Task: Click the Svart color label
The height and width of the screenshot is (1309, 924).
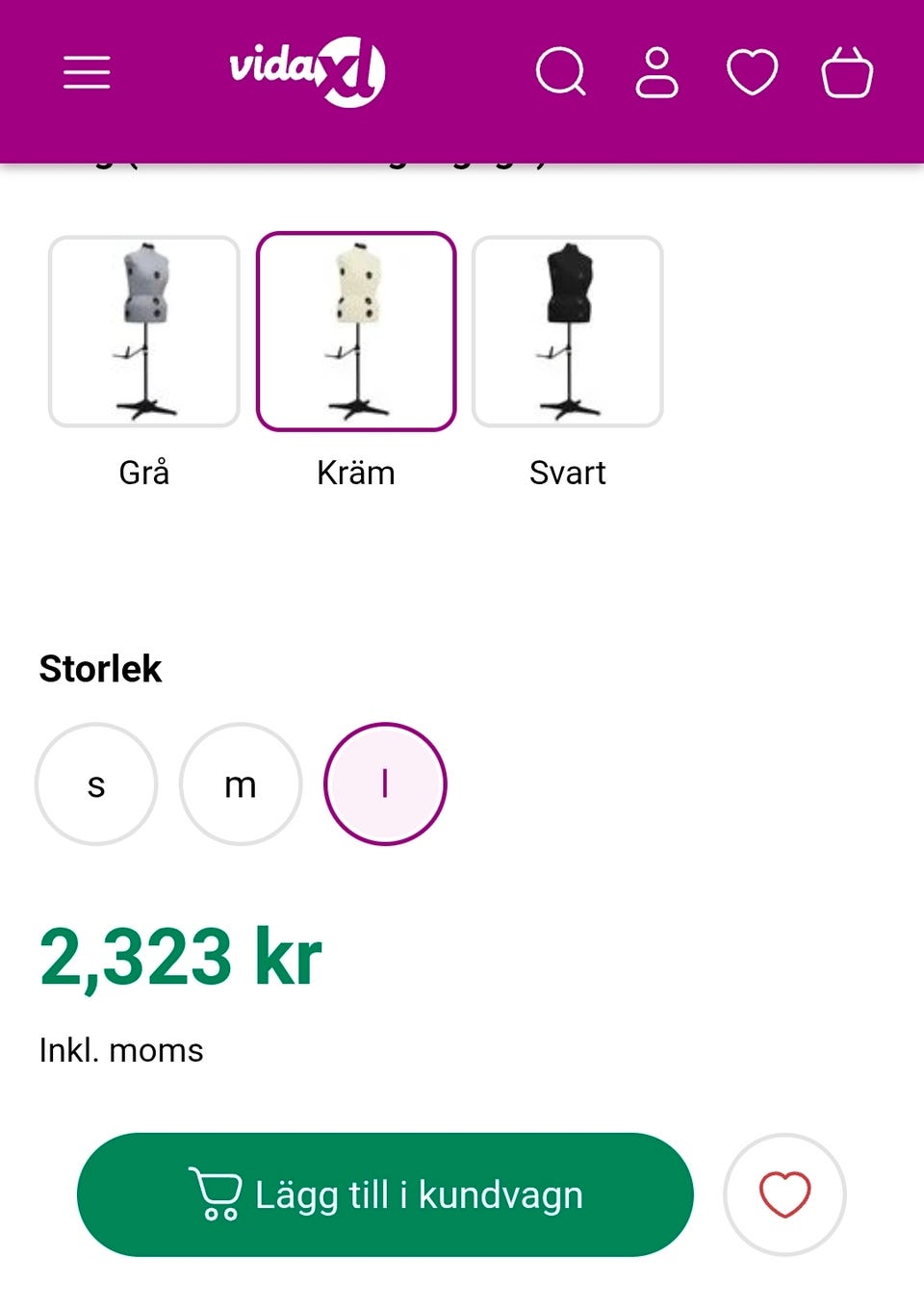Action: point(568,473)
